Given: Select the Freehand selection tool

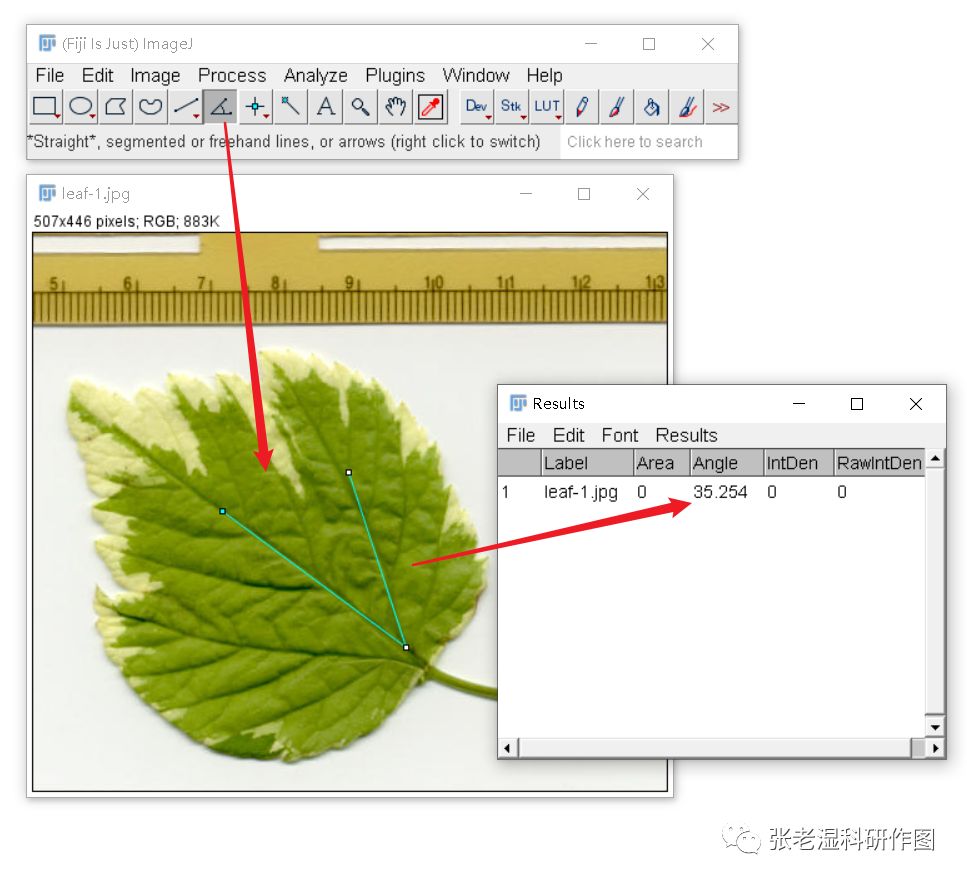Looking at the screenshot, I should coord(150,107).
